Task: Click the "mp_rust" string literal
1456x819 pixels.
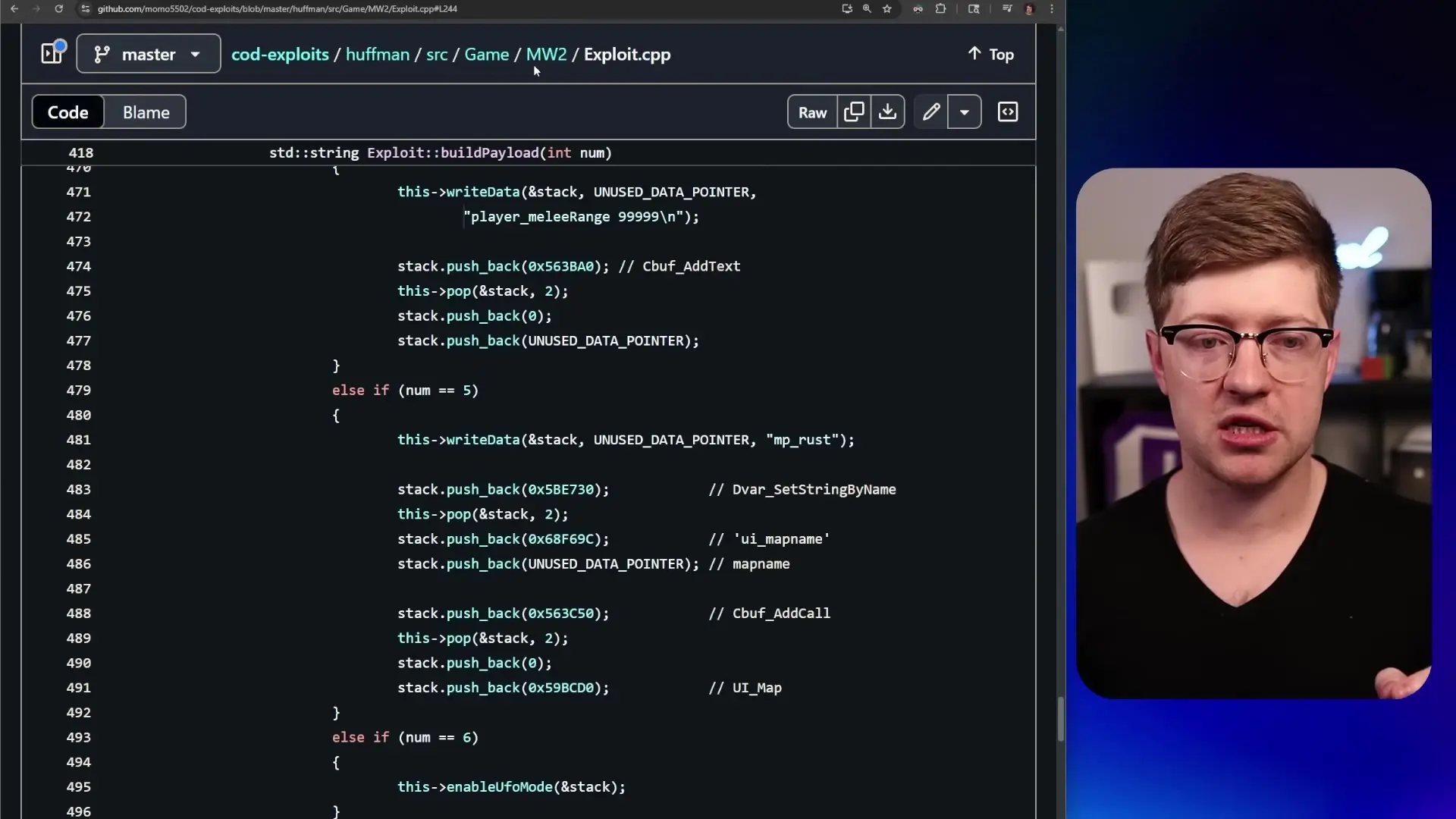Action: click(802, 440)
